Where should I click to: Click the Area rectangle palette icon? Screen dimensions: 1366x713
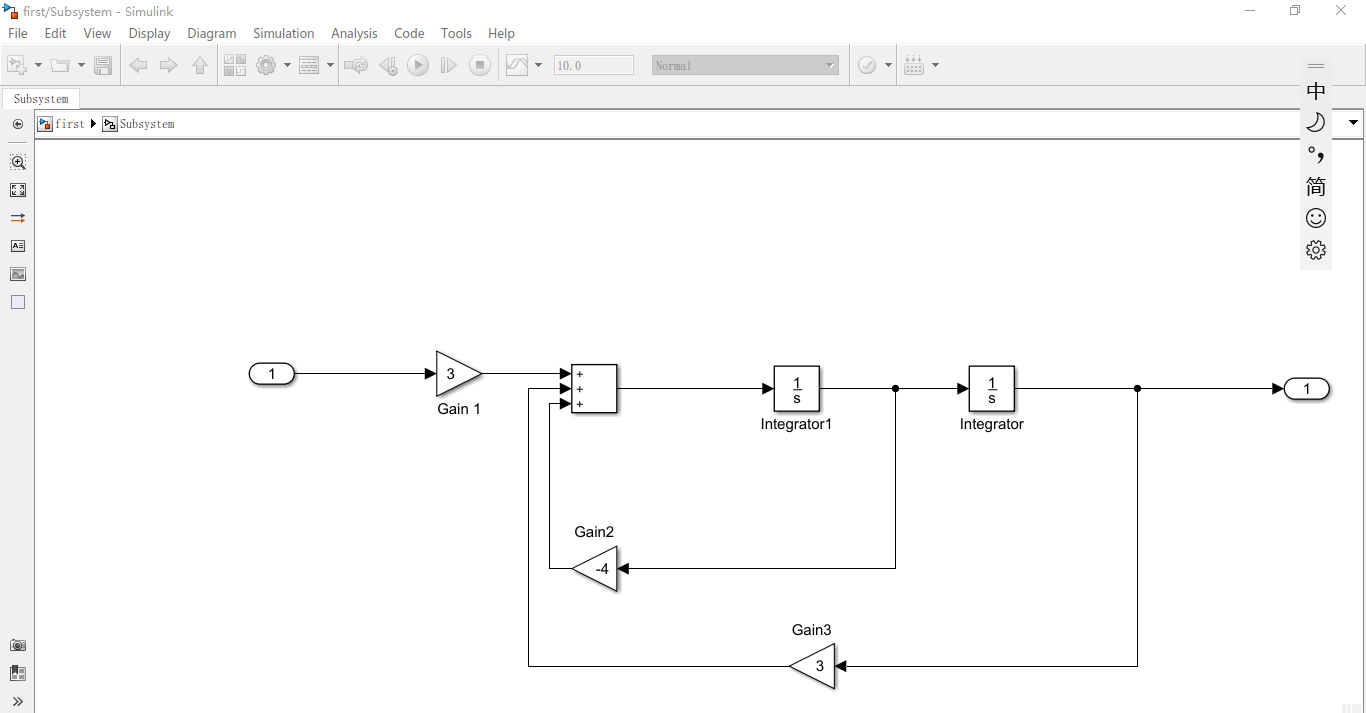click(18, 302)
